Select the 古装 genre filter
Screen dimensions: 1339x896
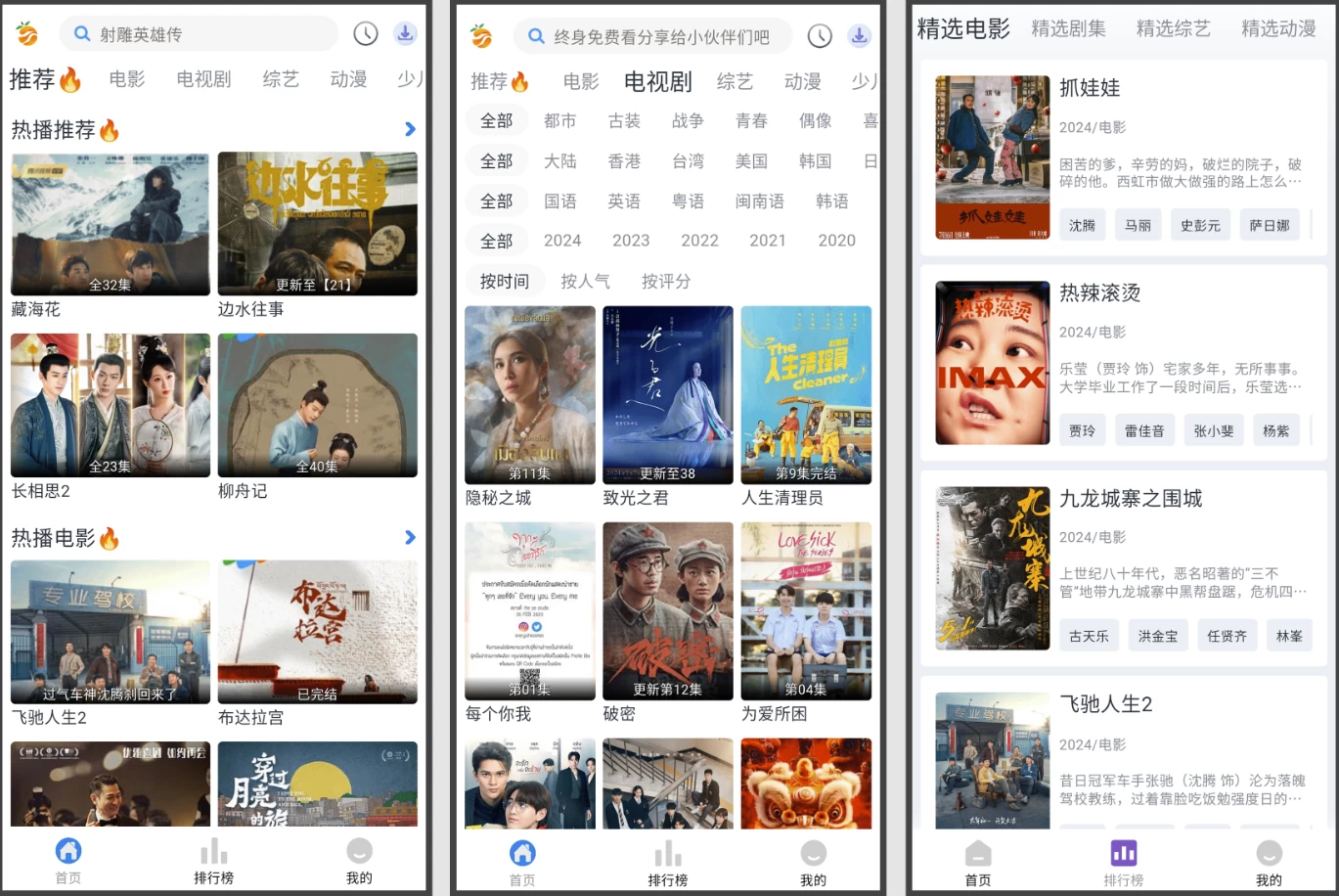pyautogui.click(x=624, y=121)
